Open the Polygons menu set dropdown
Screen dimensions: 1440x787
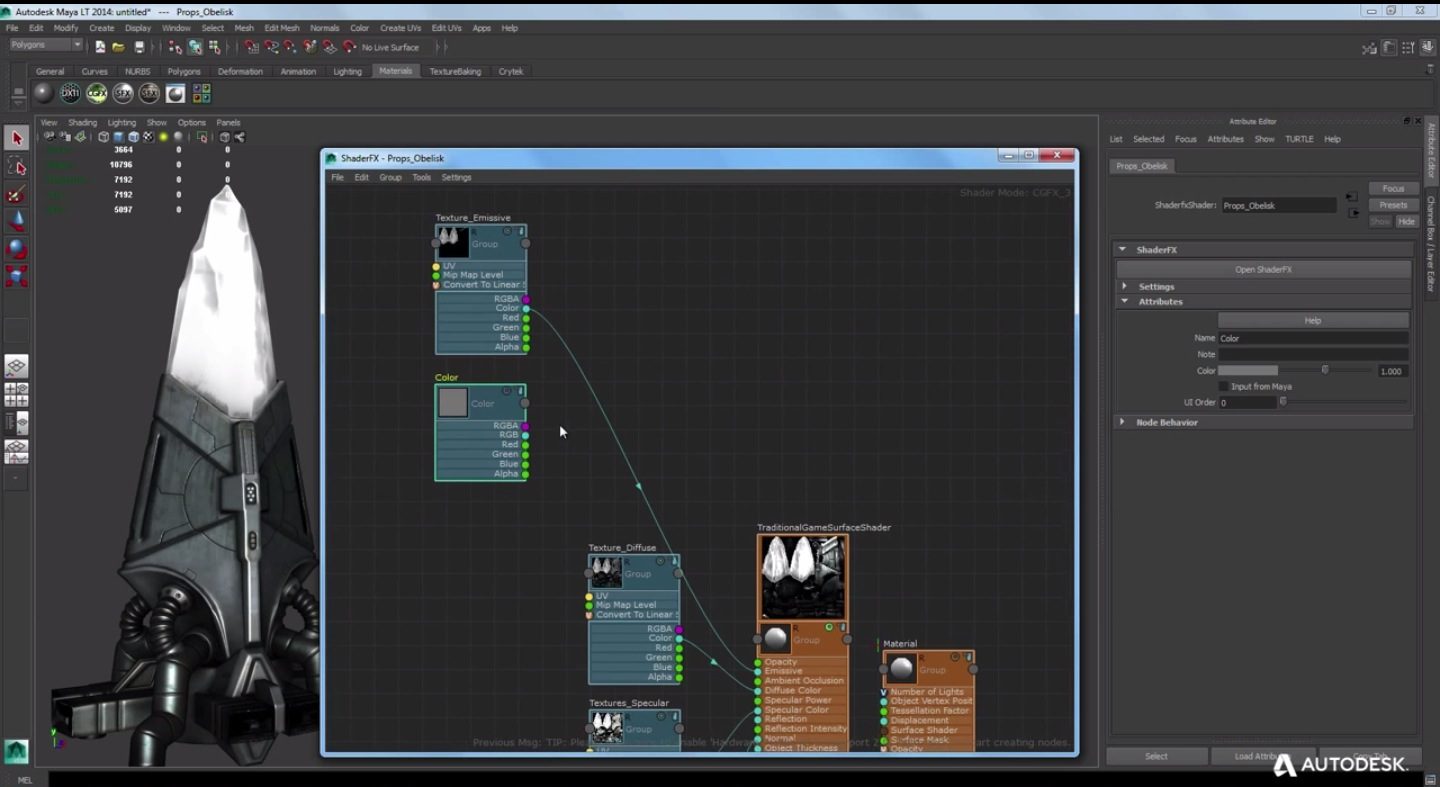45,45
